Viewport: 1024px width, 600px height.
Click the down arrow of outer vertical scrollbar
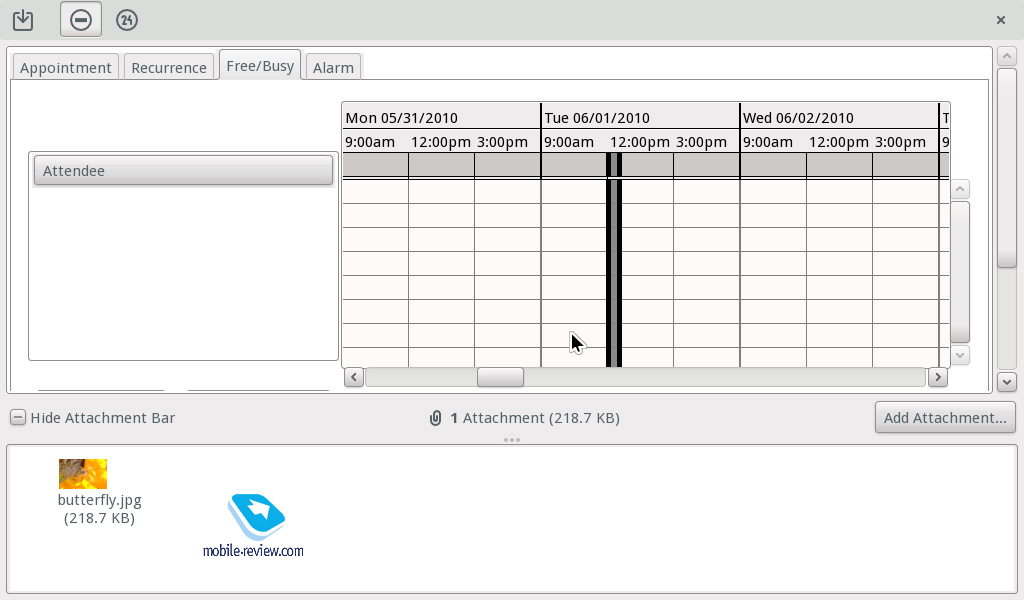point(1007,382)
